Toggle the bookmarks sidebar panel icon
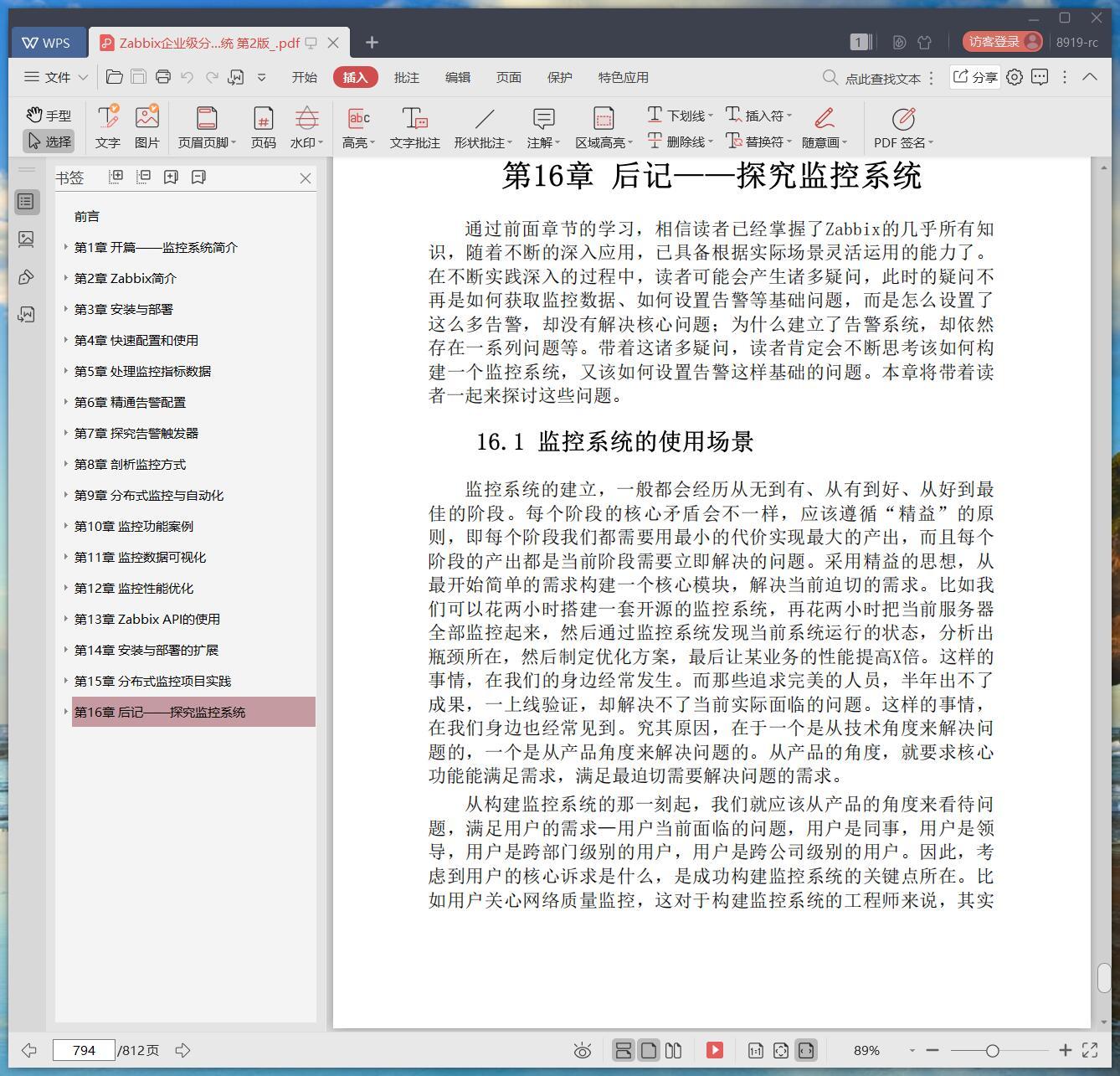This screenshot has height=1076, width=1120. click(x=26, y=202)
